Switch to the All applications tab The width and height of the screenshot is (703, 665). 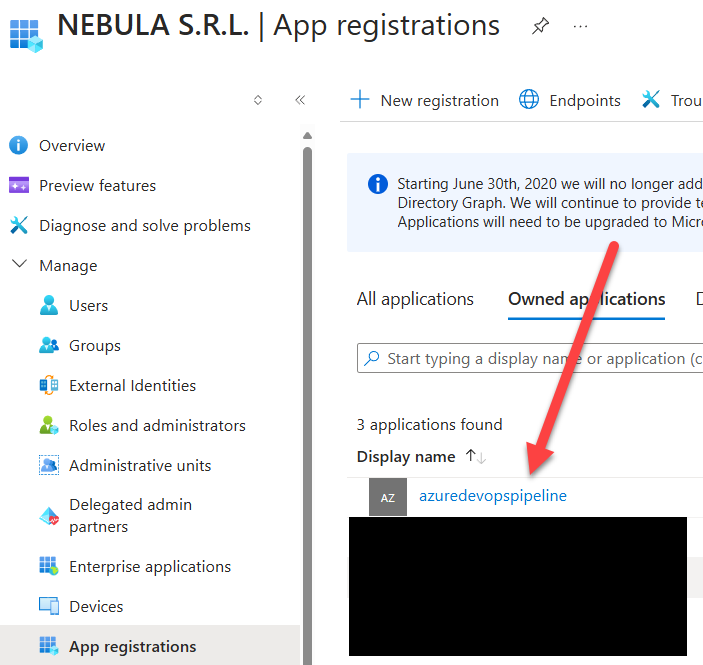415,299
